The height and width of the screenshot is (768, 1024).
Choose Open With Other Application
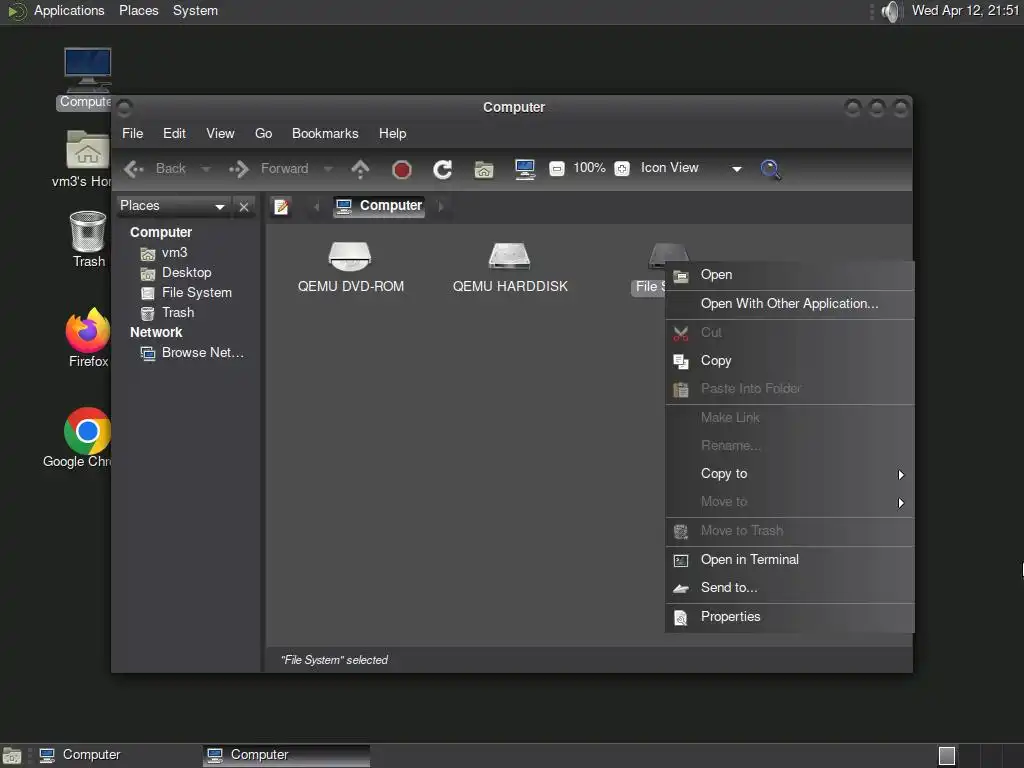790,304
